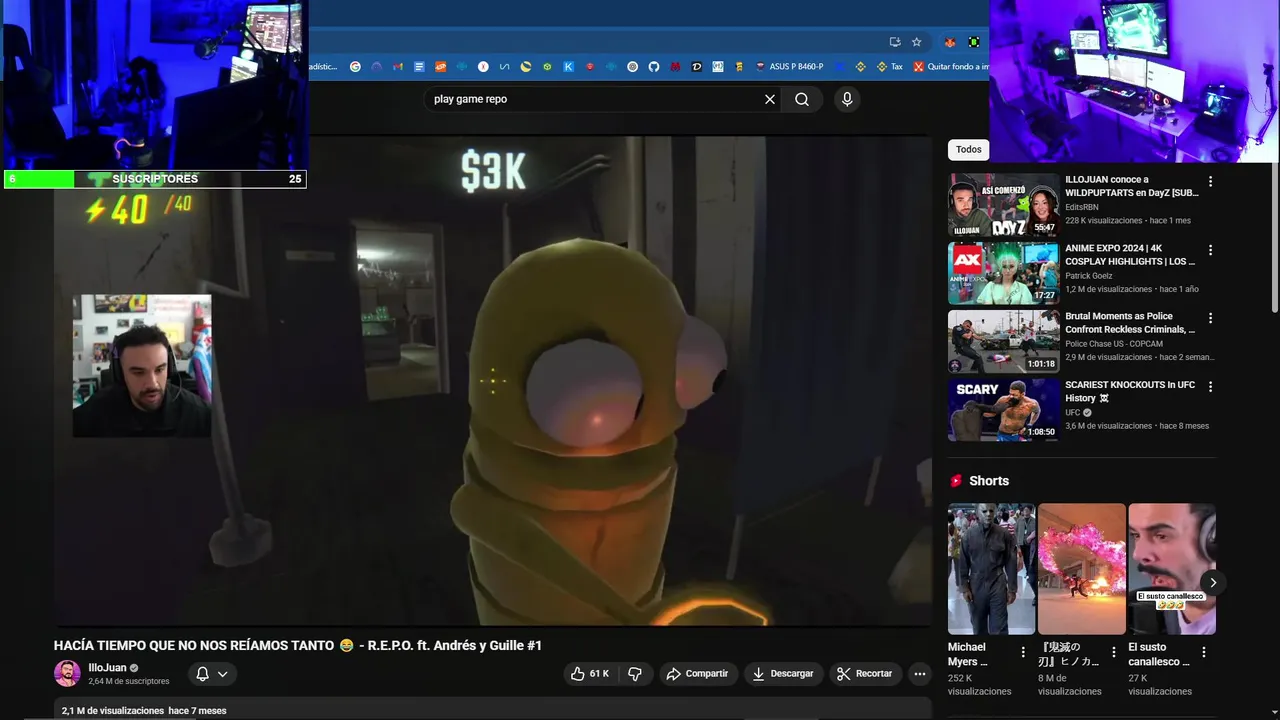Click the search magnifier button

802,99
